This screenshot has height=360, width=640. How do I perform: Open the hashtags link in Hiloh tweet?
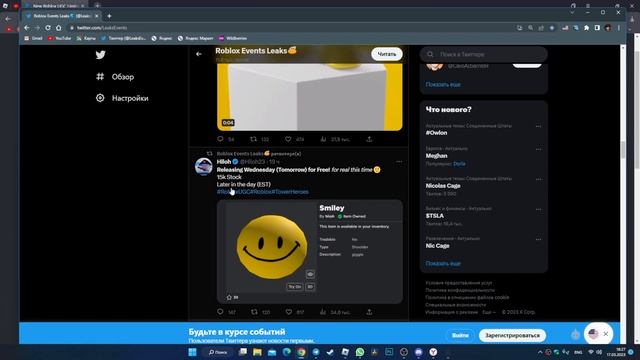pyautogui.click(x=262, y=192)
